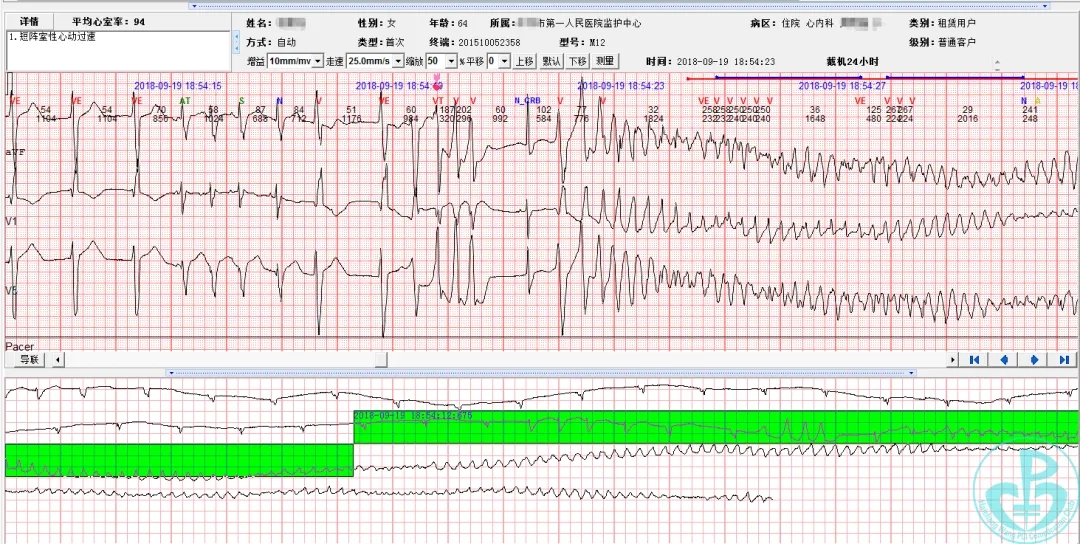Open the 平移 offset dropdown

[x=505, y=61]
